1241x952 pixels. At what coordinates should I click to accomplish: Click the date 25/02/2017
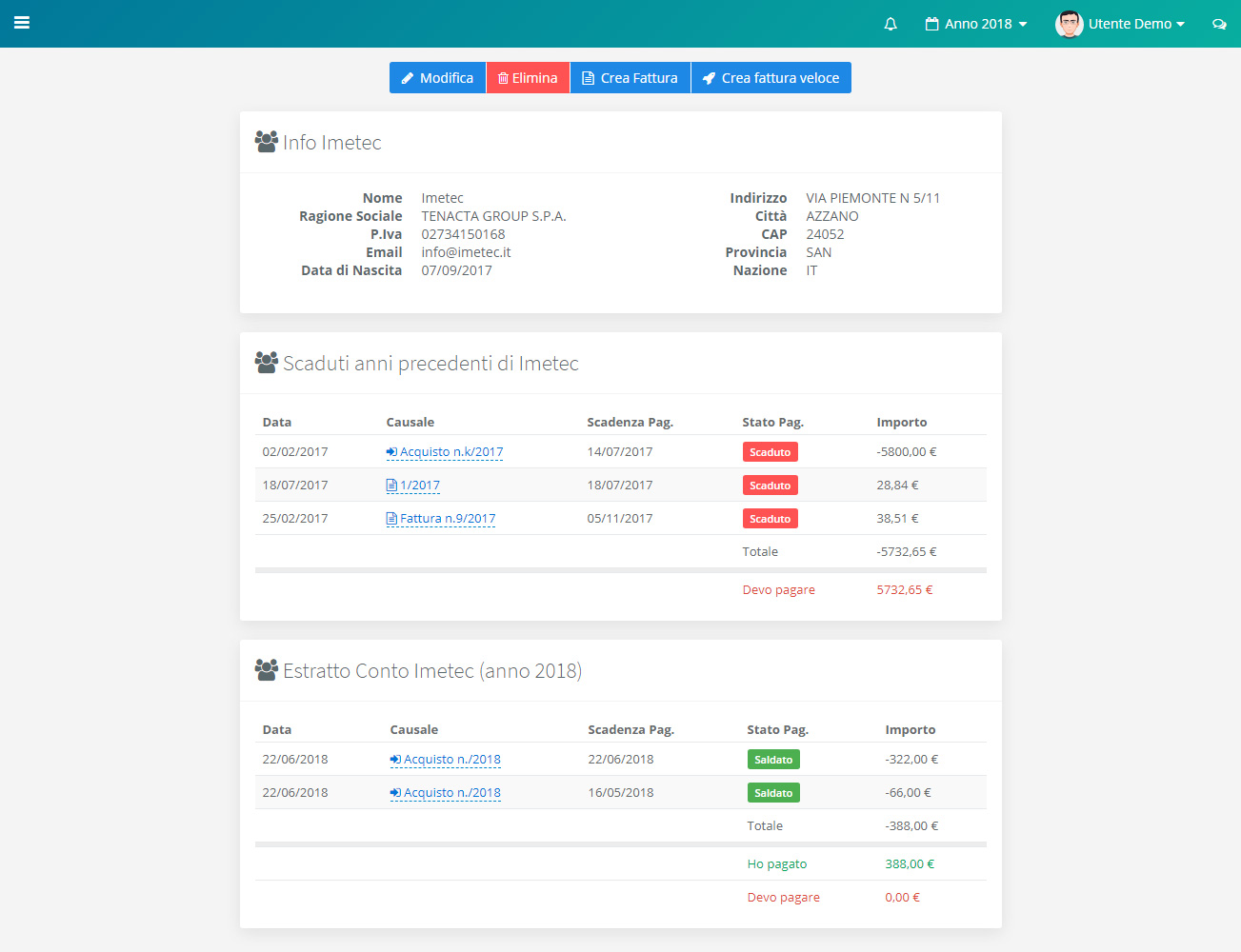pyautogui.click(x=295, y=519)
